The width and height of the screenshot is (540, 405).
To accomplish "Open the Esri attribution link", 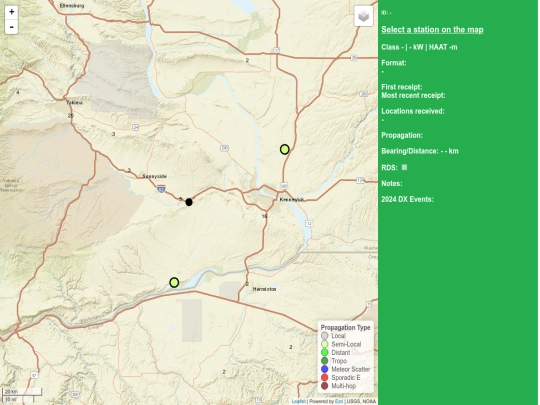I will [339, 401].
